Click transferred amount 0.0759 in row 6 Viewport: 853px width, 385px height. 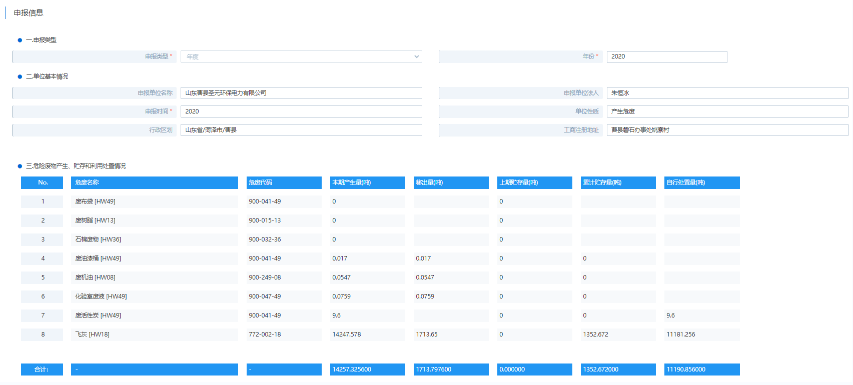pyautogui.click(x=451, y=296)
